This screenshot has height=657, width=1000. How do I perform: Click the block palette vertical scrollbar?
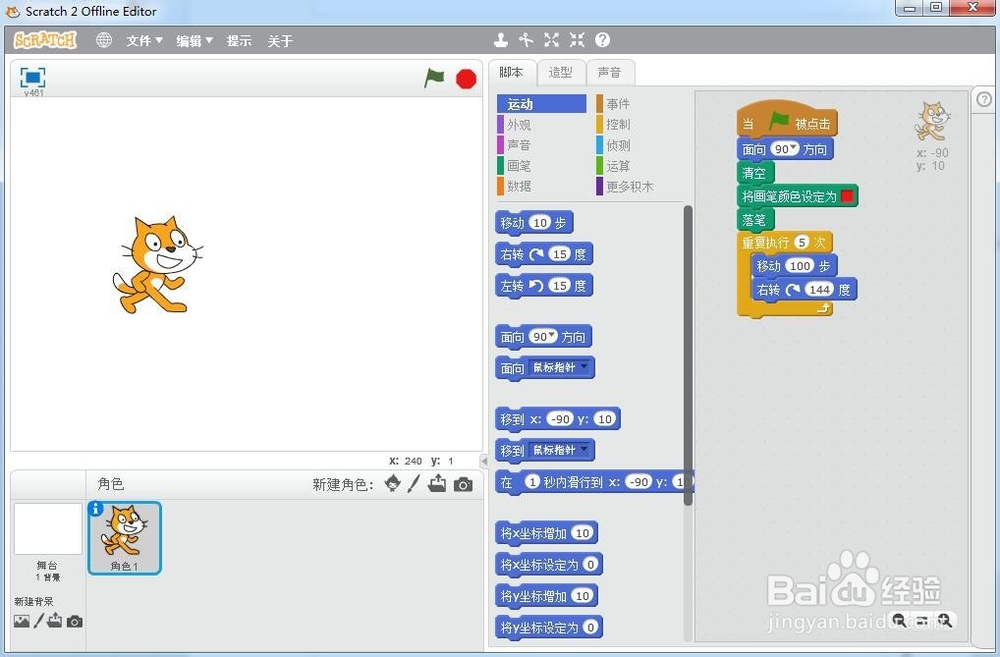pos(688,355)
